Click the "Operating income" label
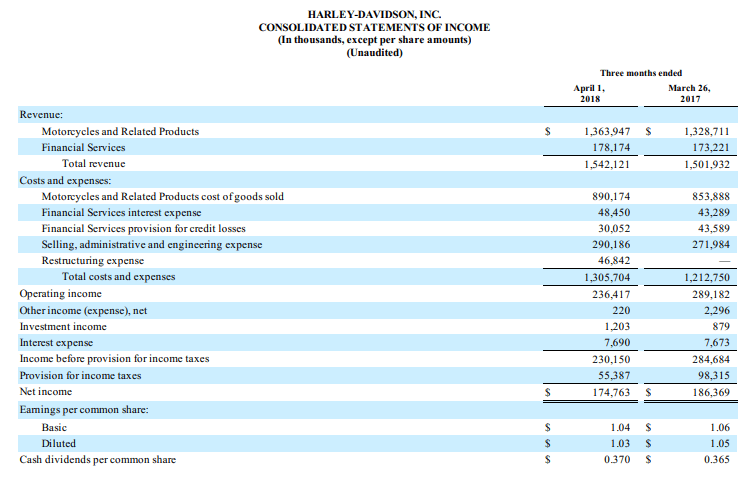The width and height of the screenshot is (756, 478). 61,294
